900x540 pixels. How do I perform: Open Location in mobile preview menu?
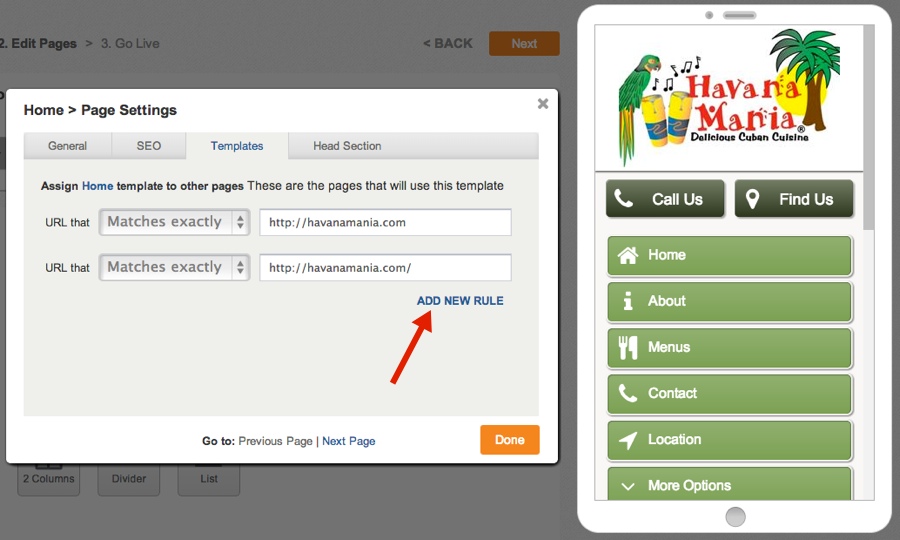click(x=730, y=440)
